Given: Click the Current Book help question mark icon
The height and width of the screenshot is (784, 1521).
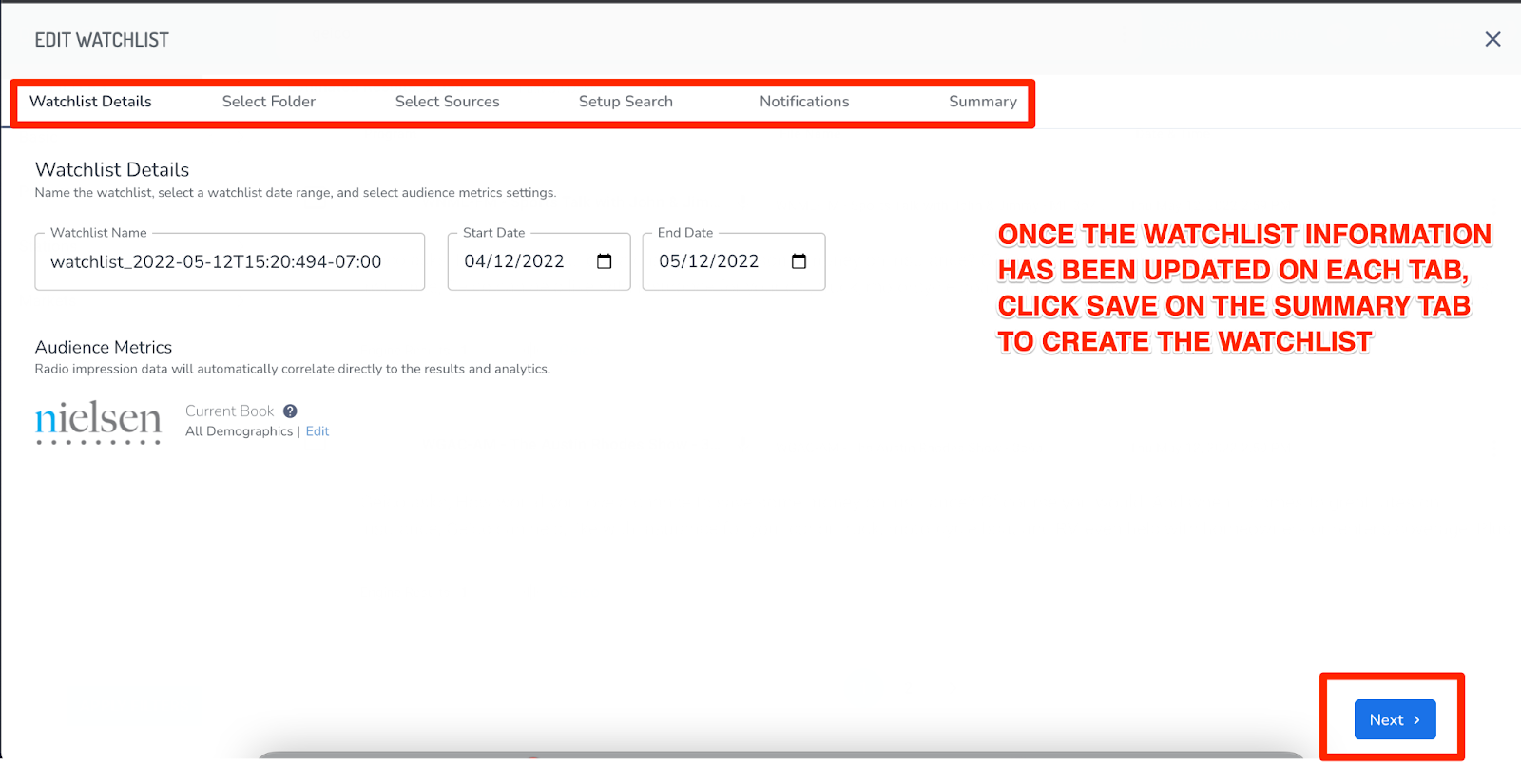Looking at the screenshot, I should [290, 411].
